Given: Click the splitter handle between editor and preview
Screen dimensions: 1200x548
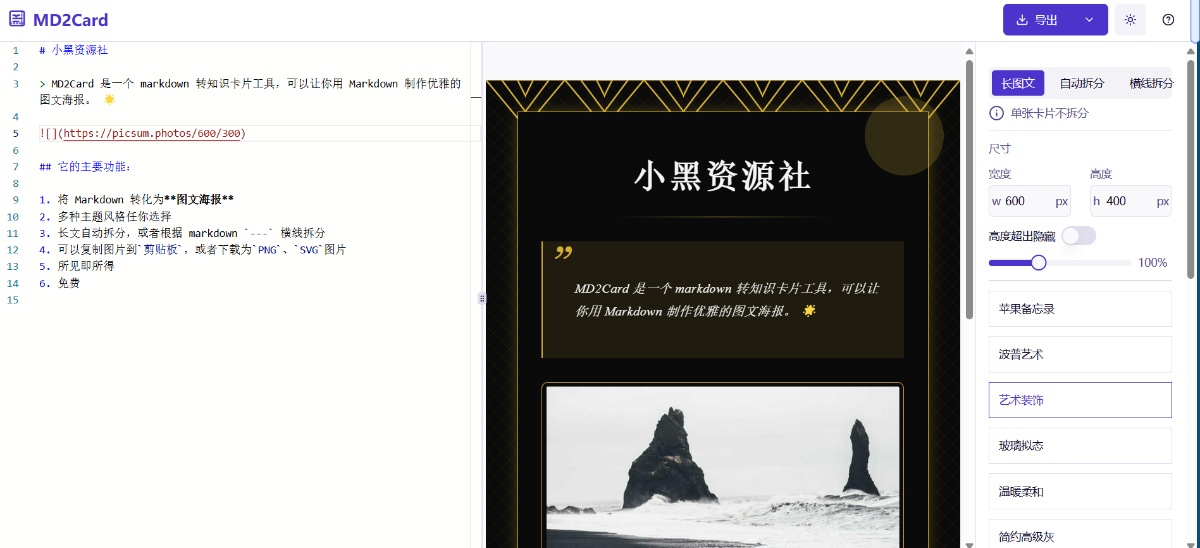Looking at the screenshot, I should [x=481, y=298].
